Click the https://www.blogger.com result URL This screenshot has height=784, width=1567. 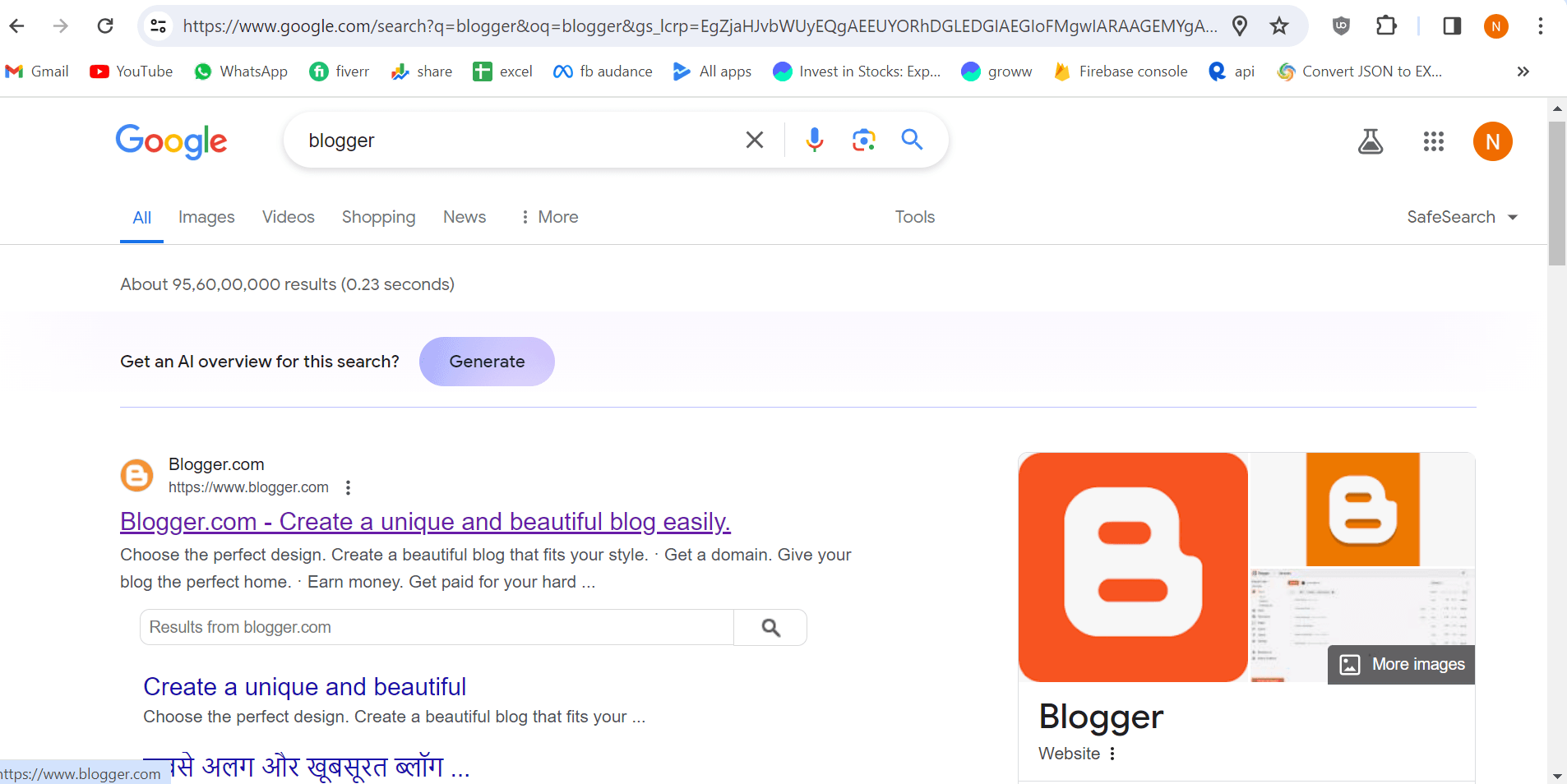248,487
